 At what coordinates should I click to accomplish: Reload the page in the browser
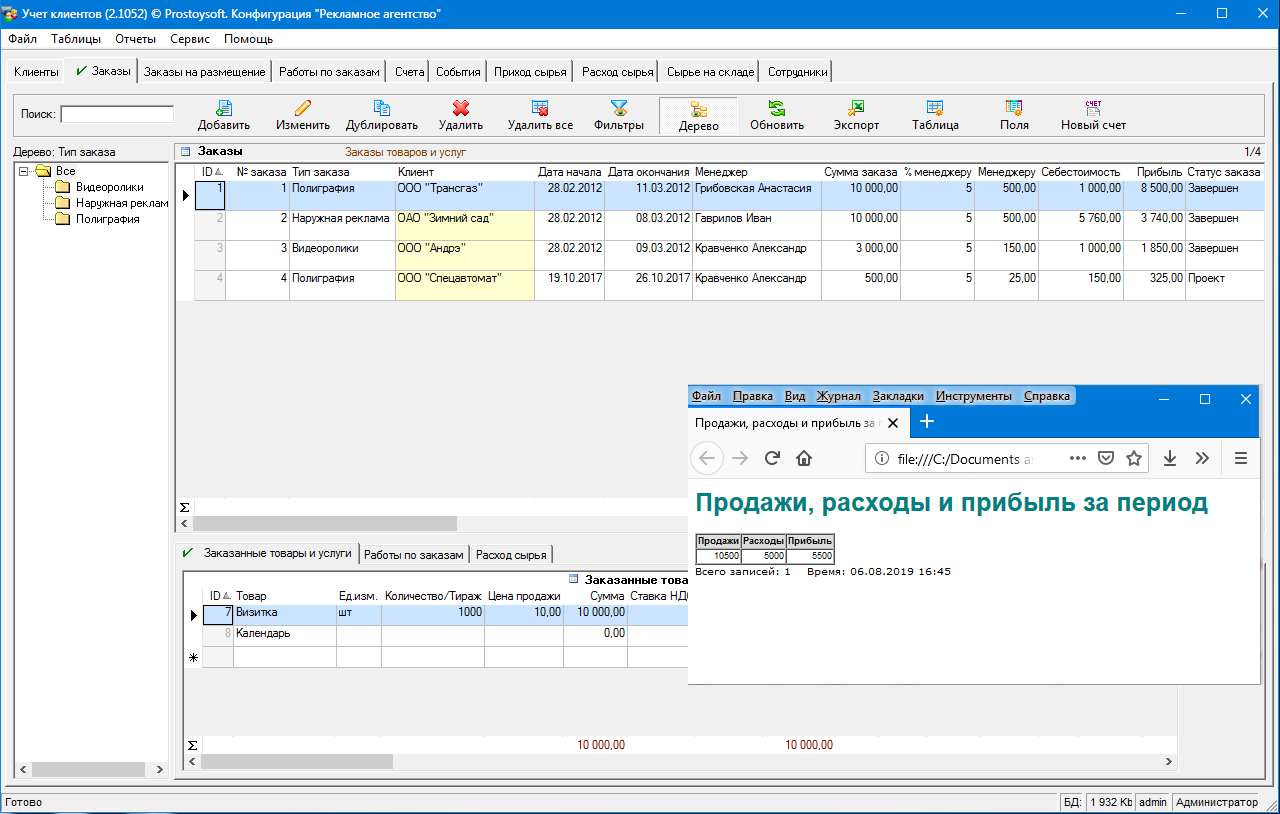tap(771, 458)
